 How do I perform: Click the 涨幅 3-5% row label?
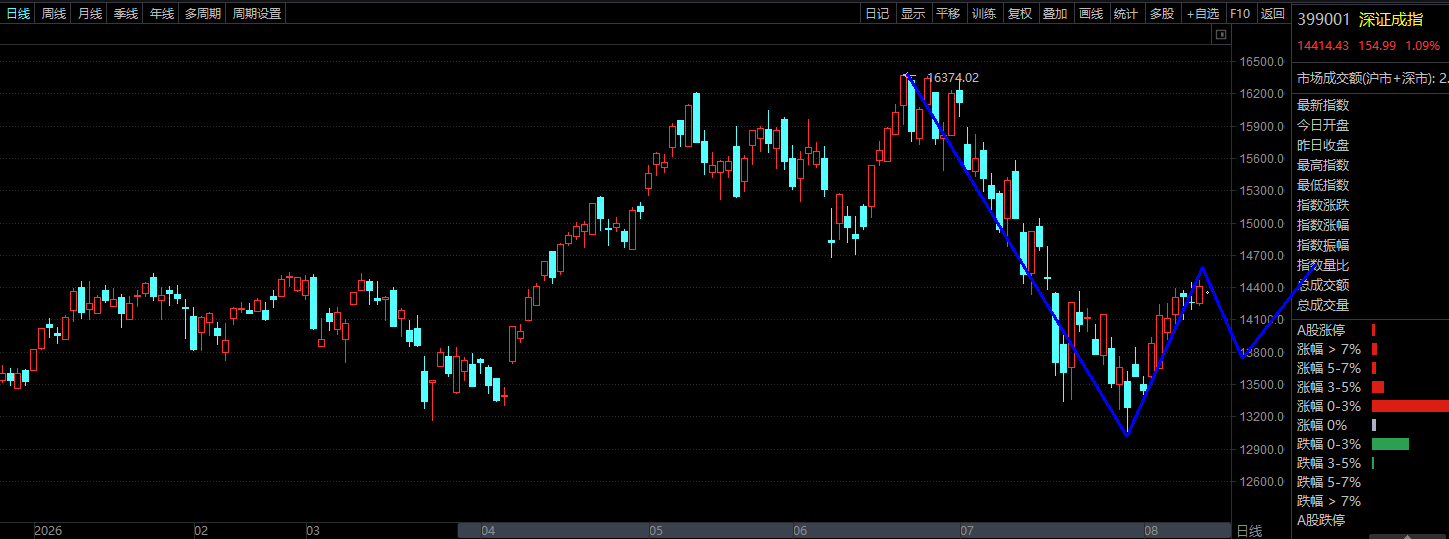[1329, 387]
